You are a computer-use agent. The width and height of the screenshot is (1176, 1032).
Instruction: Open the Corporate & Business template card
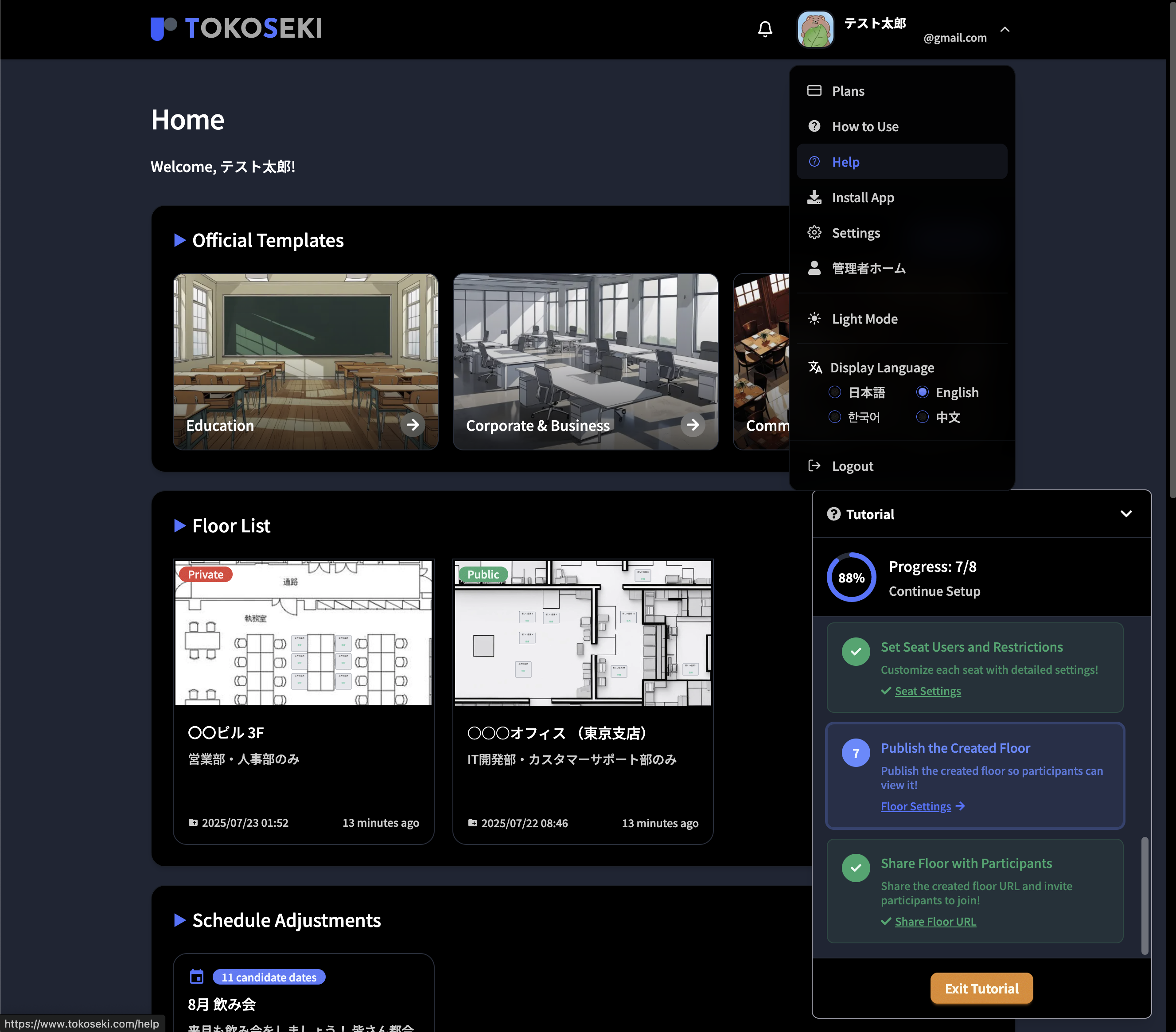[585, 361]
